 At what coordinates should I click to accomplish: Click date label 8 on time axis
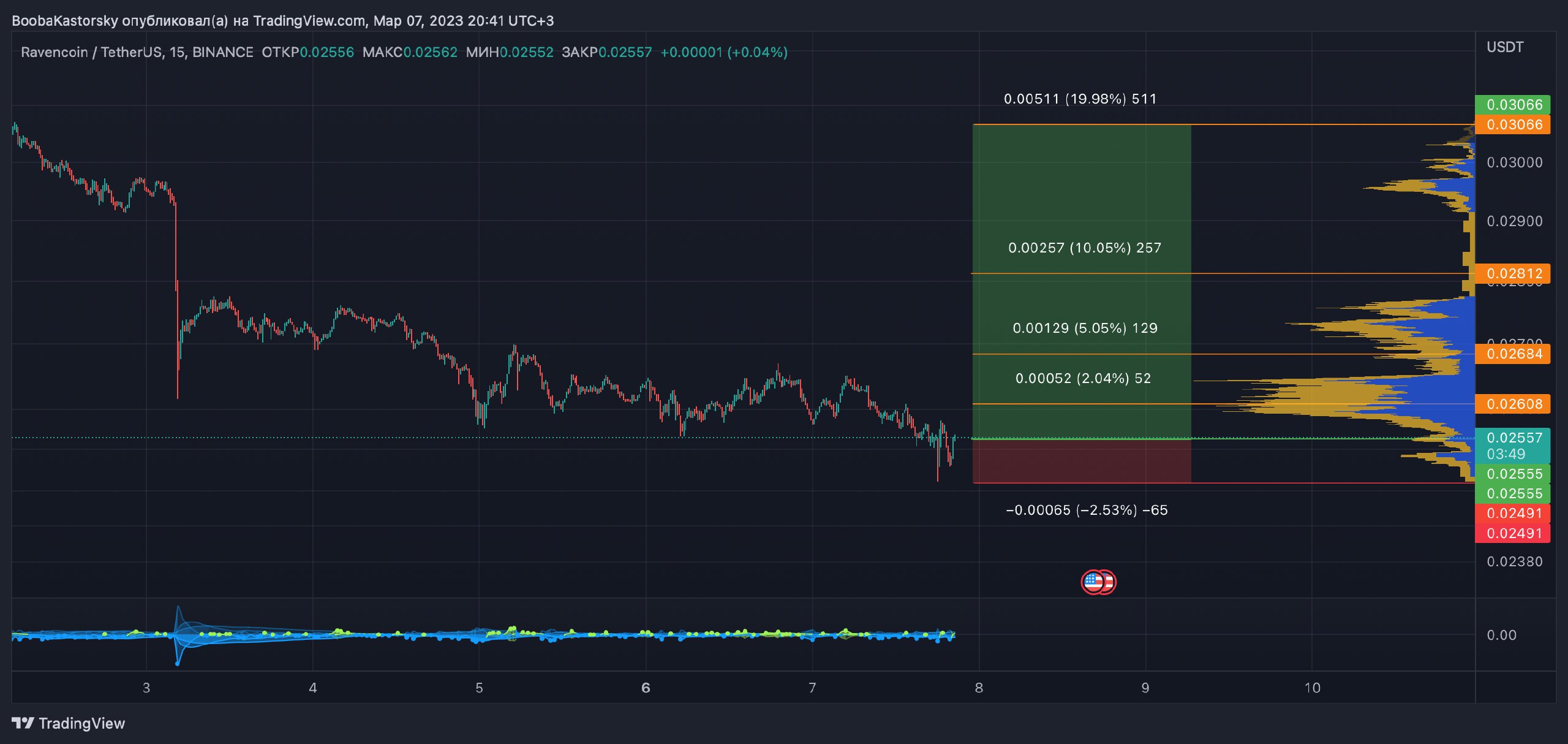979,688
